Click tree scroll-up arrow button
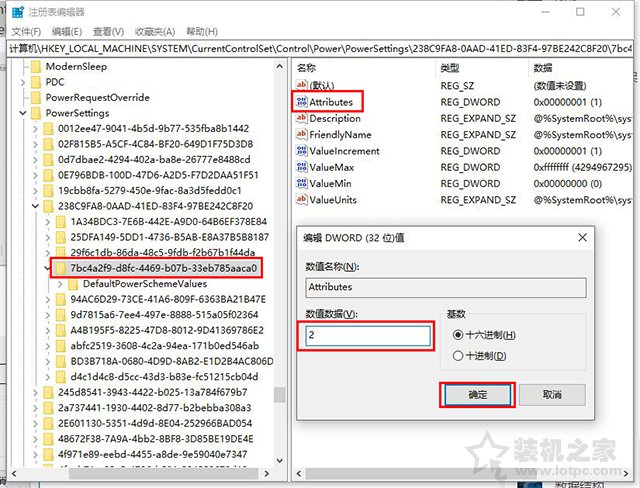 pos(280,67)
